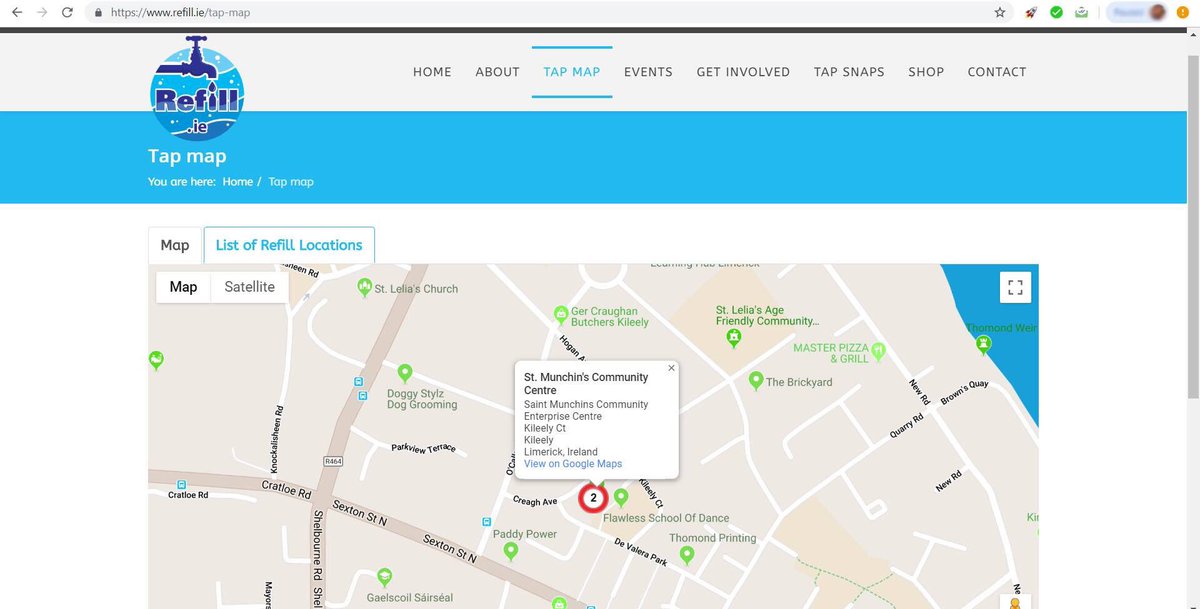Click the green marker at left map edge
Screen dimensions: 1200x609
pos(156,360)
